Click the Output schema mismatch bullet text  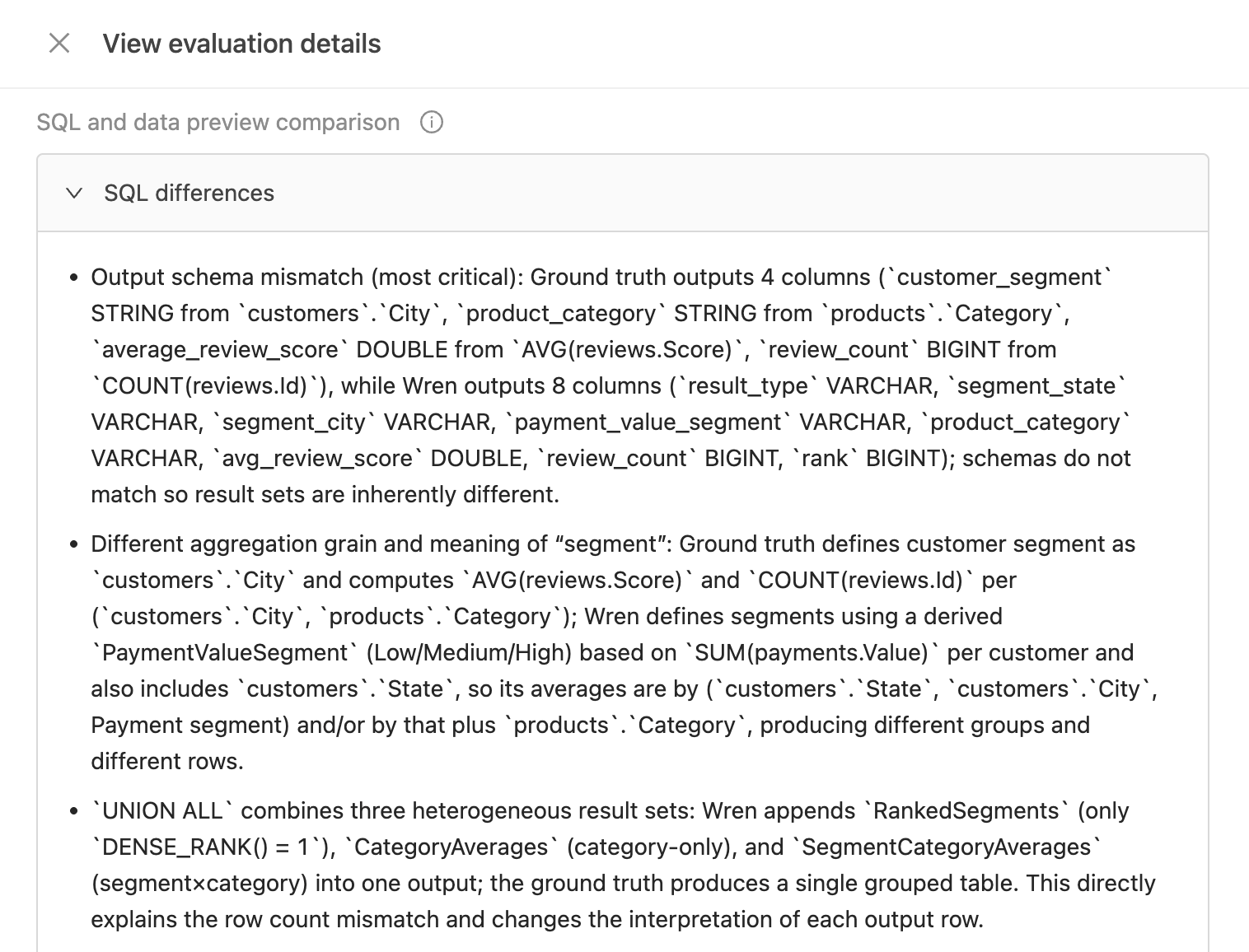306,277
